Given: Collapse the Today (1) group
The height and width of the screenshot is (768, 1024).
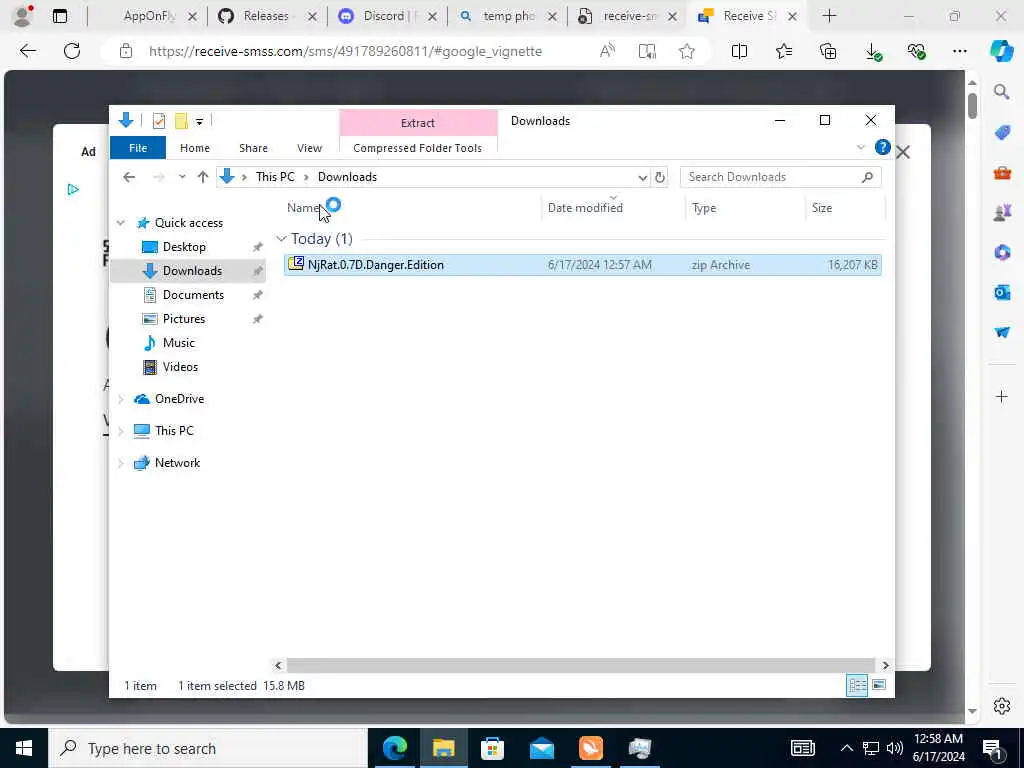Looking at the screenshot, I should 281,239.
